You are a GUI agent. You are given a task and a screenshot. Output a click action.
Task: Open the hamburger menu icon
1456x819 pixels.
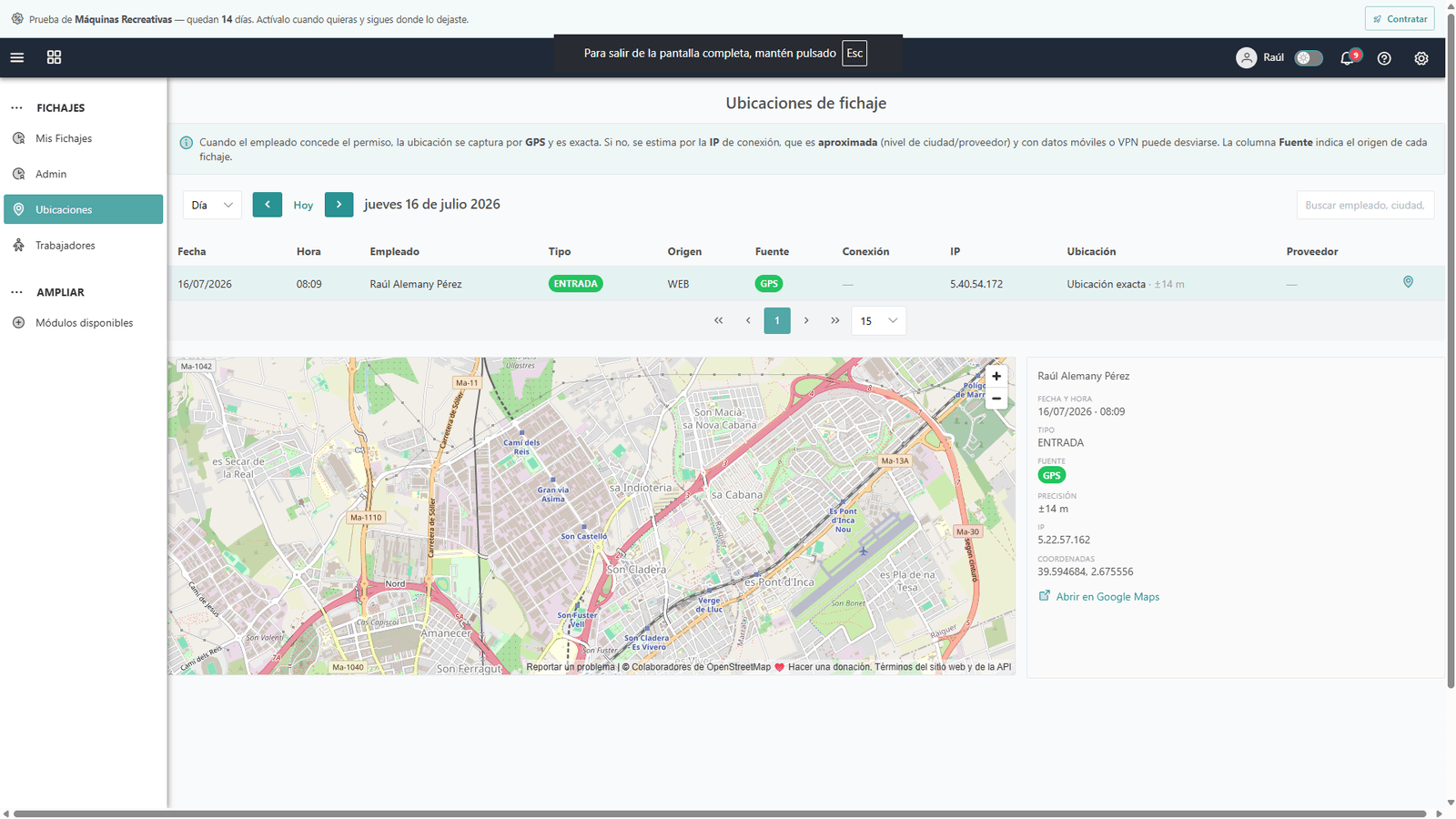click(17, 57)
